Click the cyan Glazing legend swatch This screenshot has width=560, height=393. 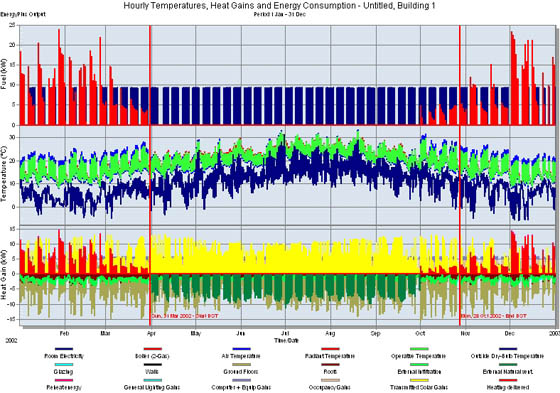pos(64,364)
